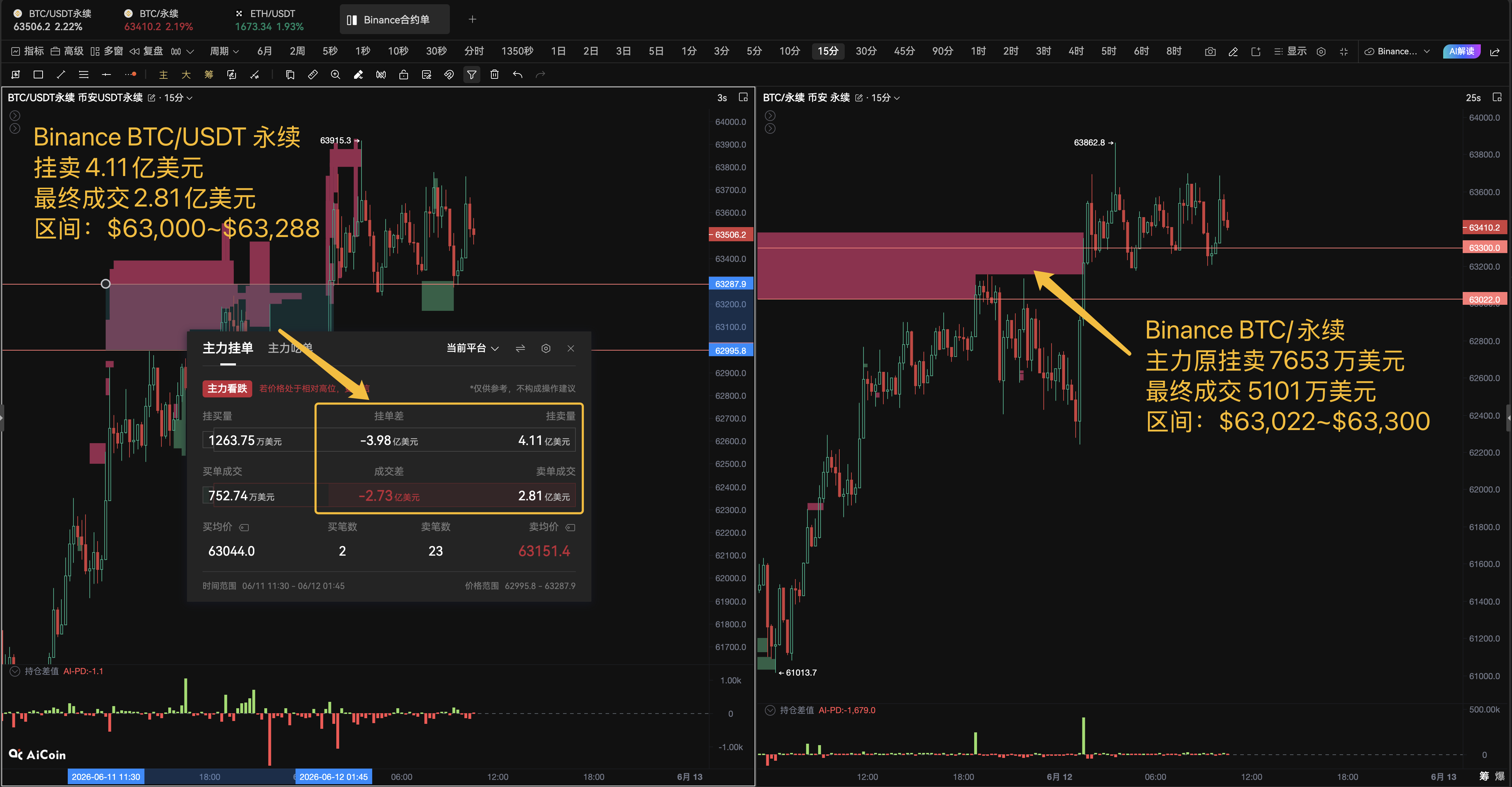
Task: Toggle lock drawings icon
Action: [x=404, y=75]
